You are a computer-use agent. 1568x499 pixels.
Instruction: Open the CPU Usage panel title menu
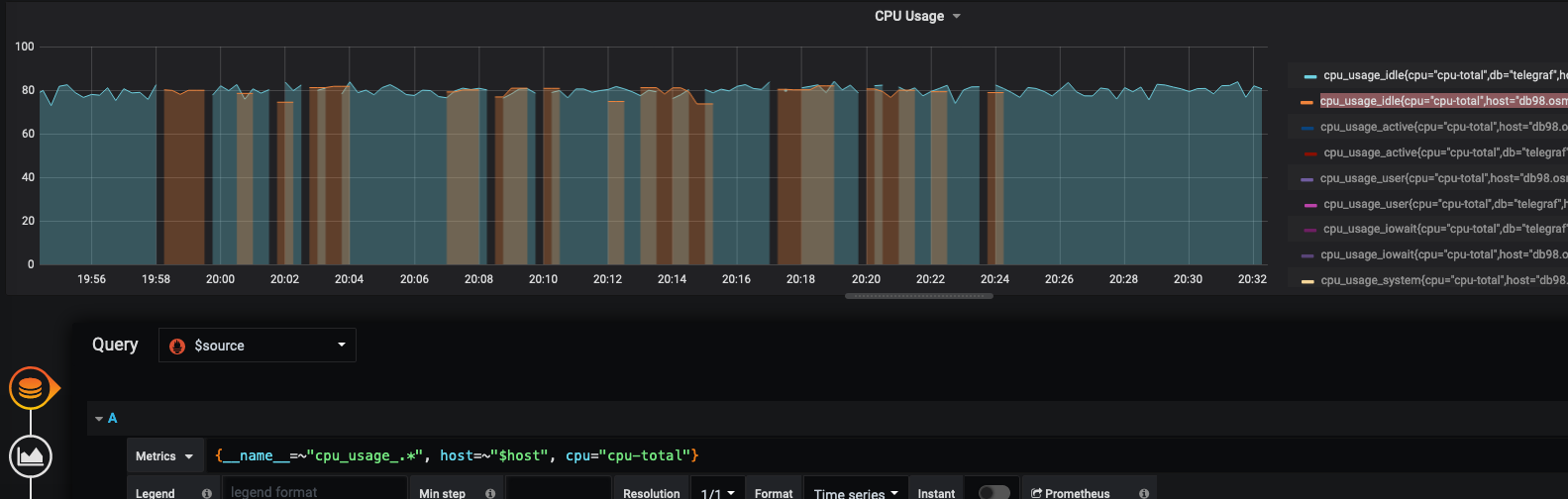pos(917,16)
